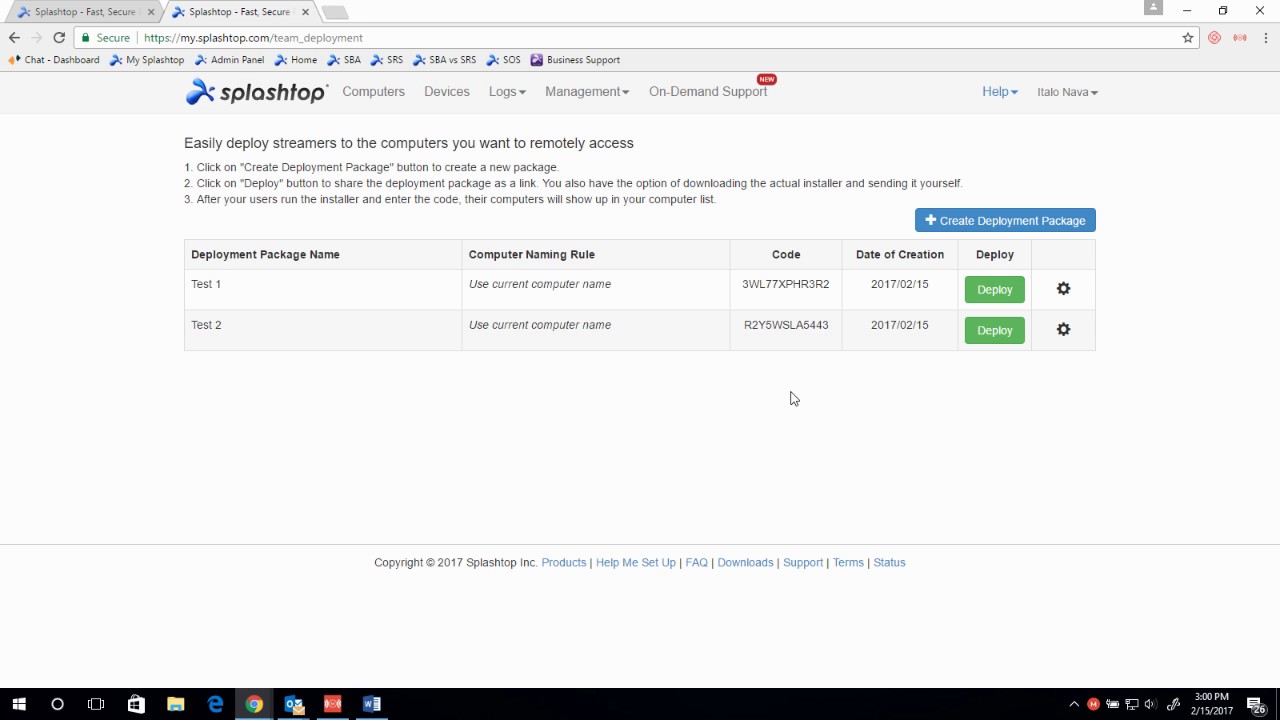Image resolution: width=1280 pixels, height=720 pixels.
Task: Open the Italo Nava account dropdown
Action: pos(1067,92)
